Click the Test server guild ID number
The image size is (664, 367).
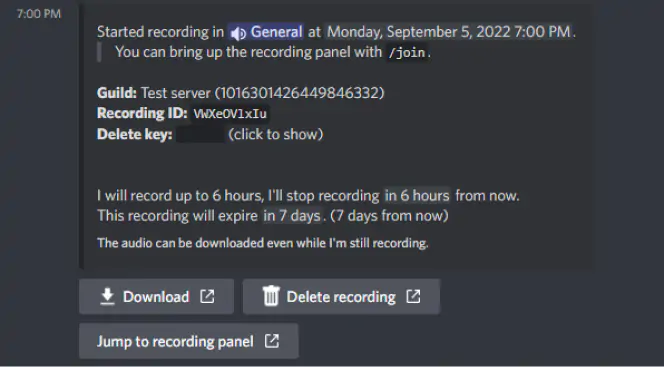(x=299, y=93)
